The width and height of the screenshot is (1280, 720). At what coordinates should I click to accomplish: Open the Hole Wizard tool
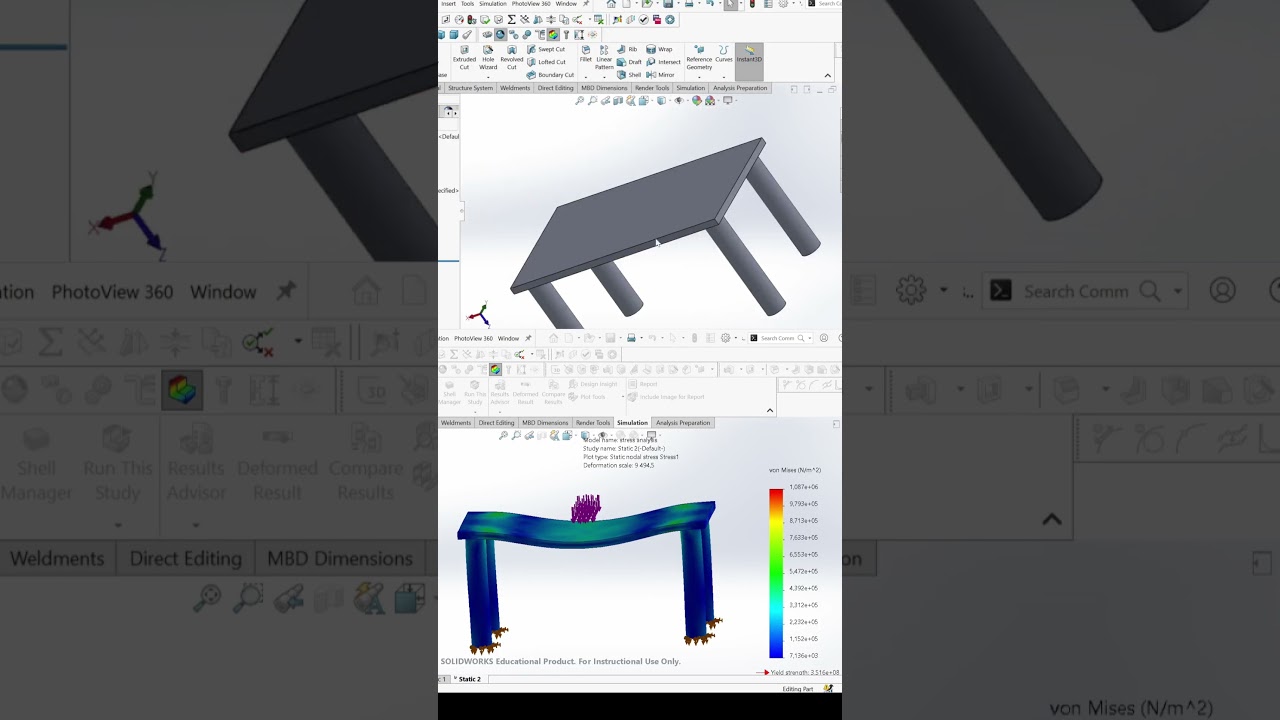(488, 59)
